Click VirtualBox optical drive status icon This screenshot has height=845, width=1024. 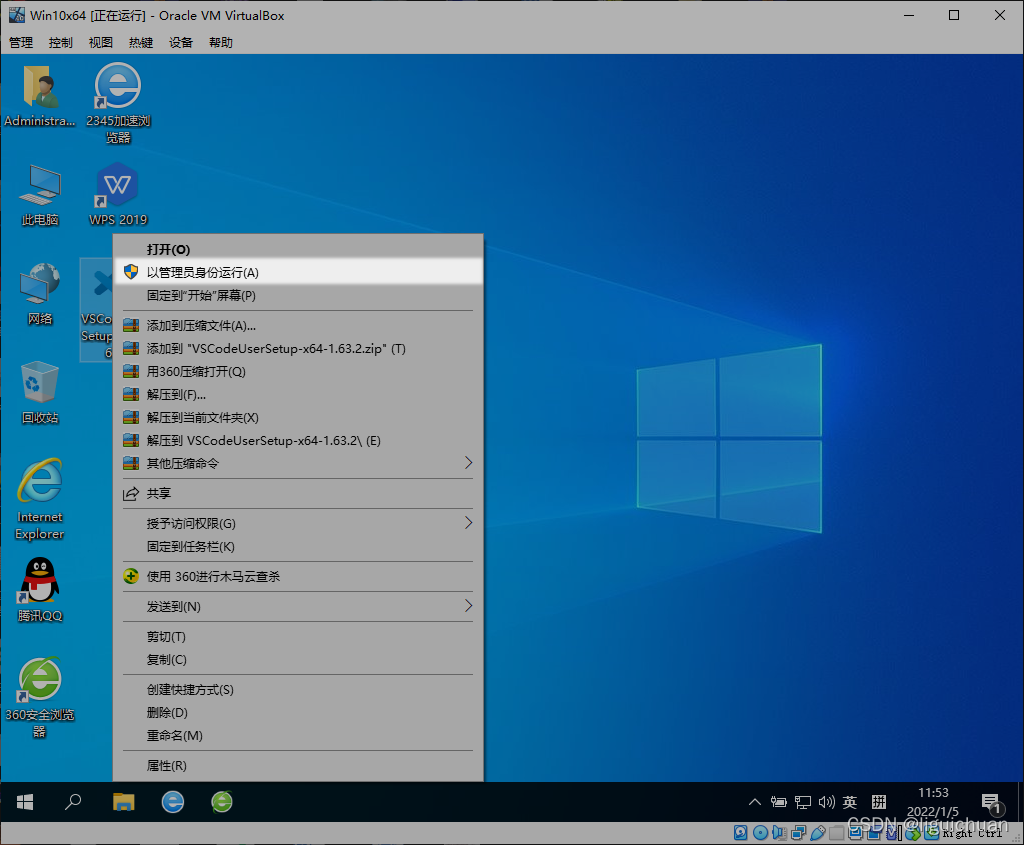760,833
